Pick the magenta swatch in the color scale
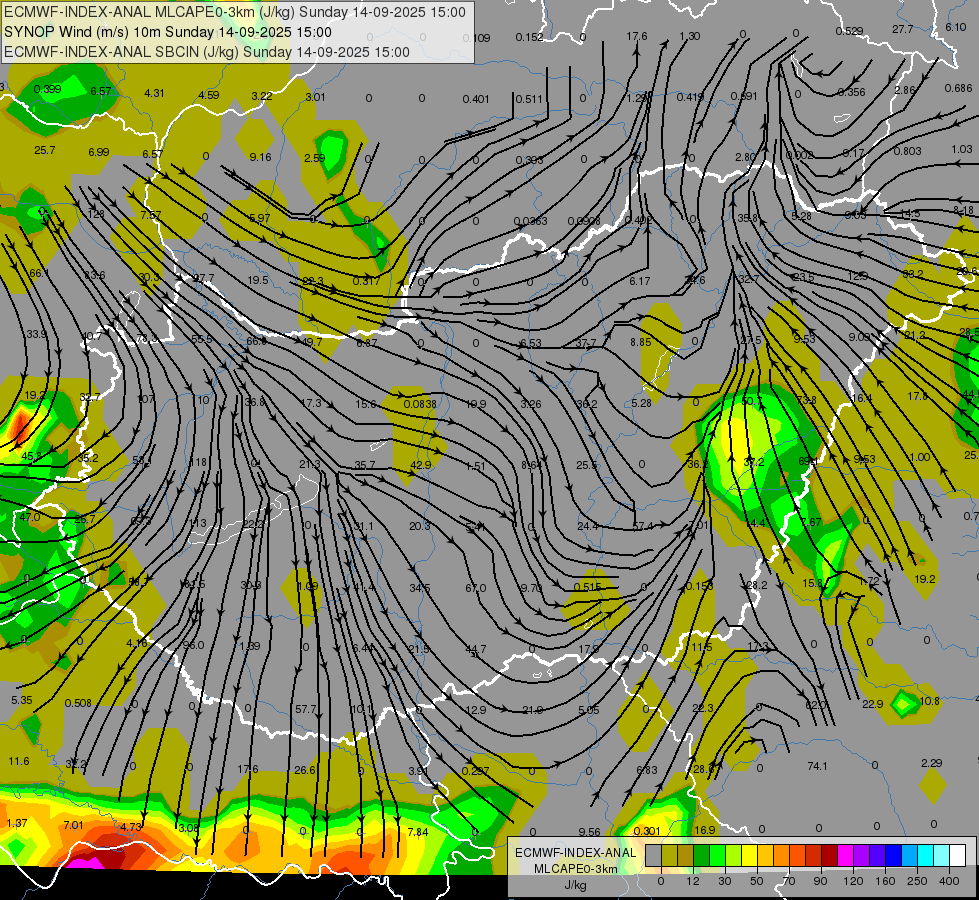 coord(846,855)
